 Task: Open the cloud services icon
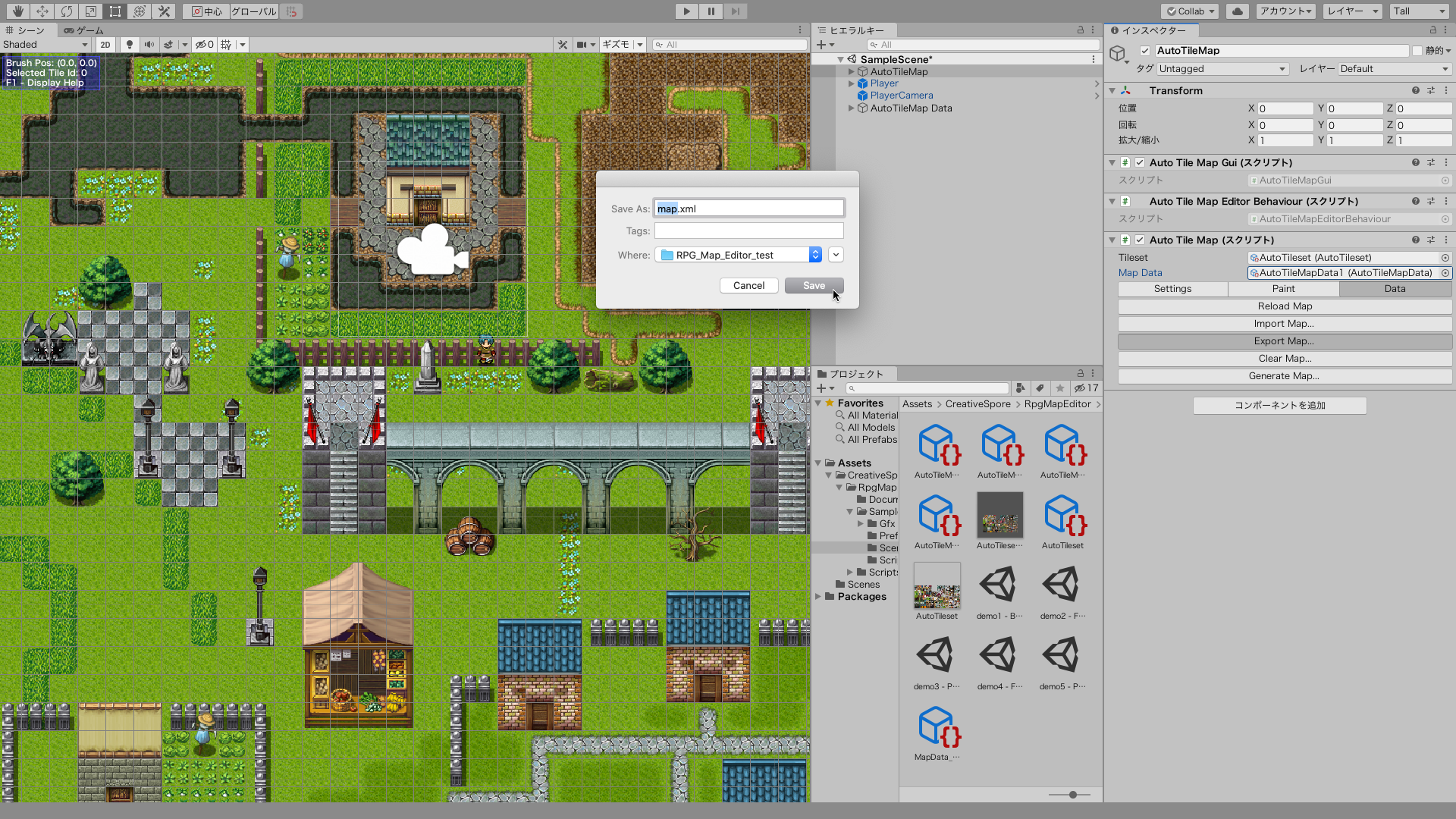(x=1238, y=11)
